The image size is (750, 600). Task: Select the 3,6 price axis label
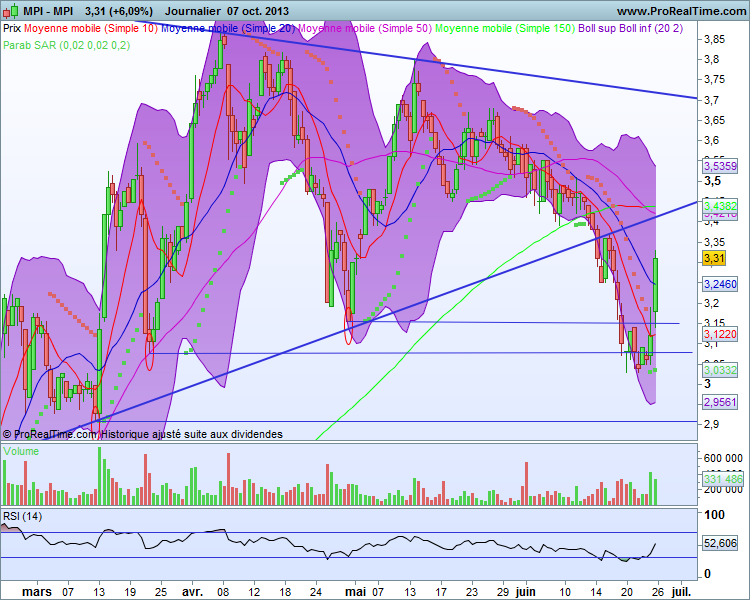click(711, 141)
